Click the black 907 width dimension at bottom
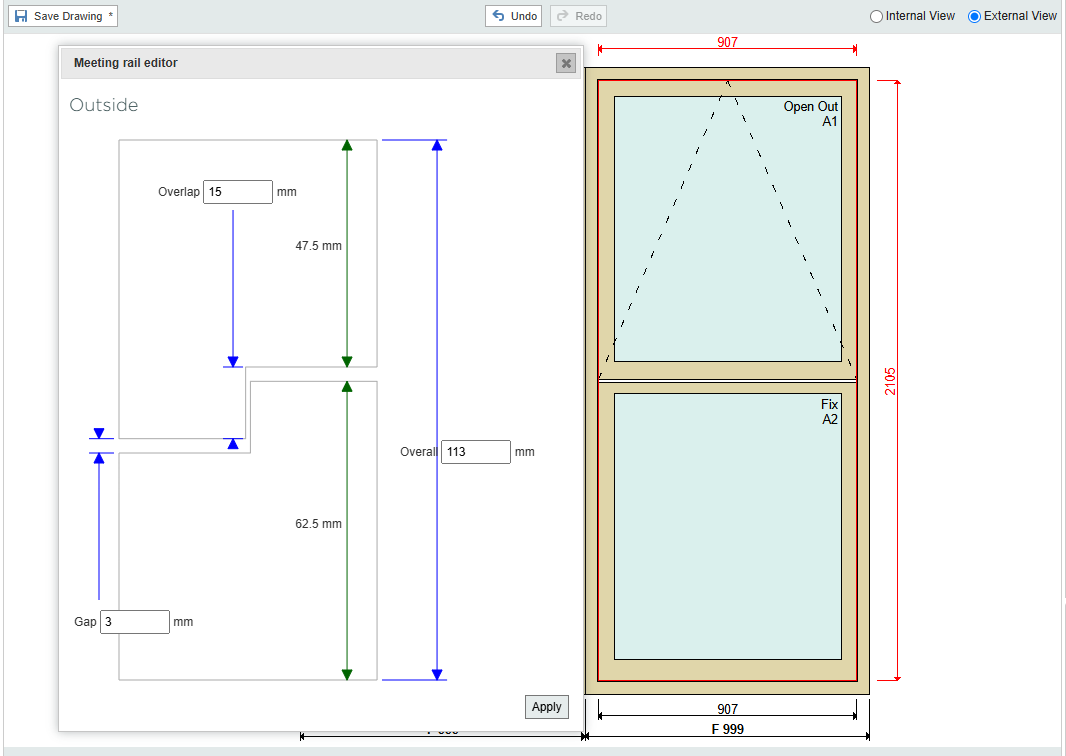 (x=727, y=709)
